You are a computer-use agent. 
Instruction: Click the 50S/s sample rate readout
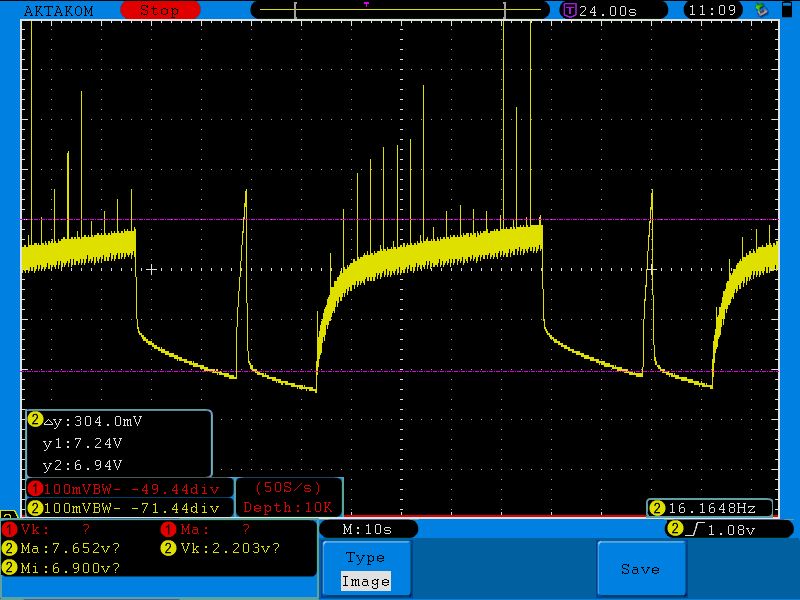coord(289,488)
